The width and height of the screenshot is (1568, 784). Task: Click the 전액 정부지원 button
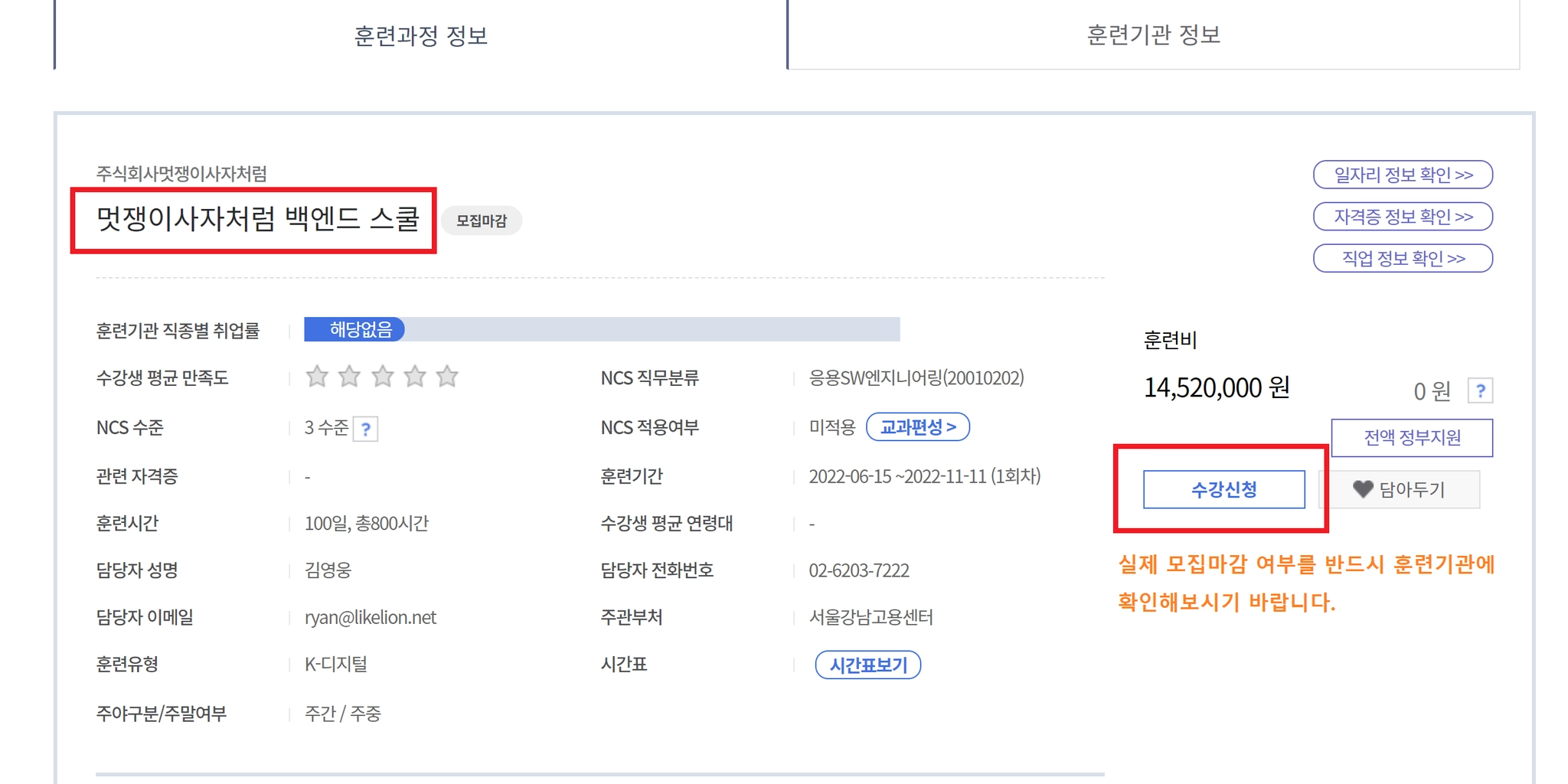click(x=1412, y=438)
